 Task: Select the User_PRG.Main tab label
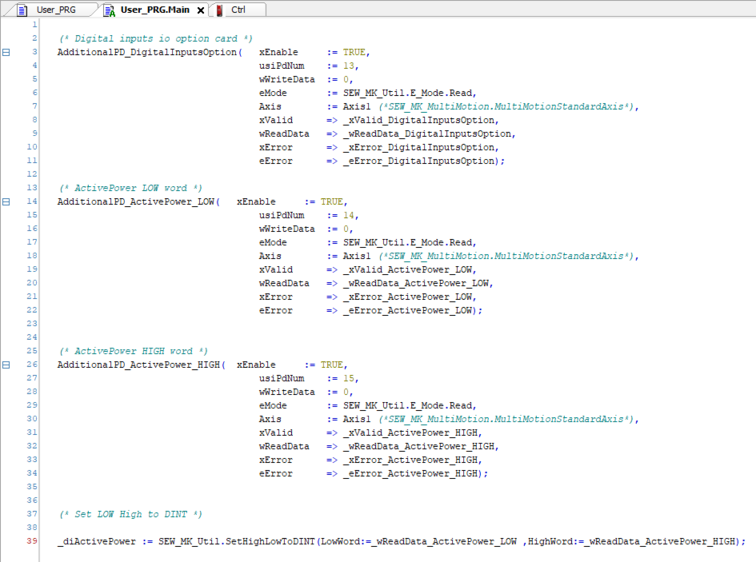click(155, 10)
